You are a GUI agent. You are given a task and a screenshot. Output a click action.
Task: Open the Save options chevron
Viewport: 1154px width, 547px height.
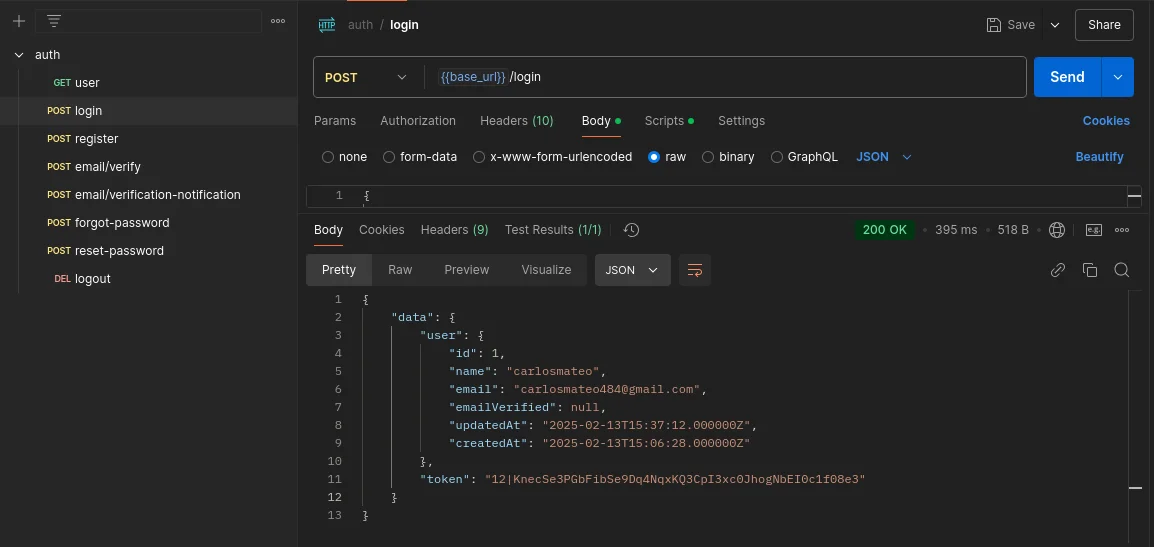1055,25
